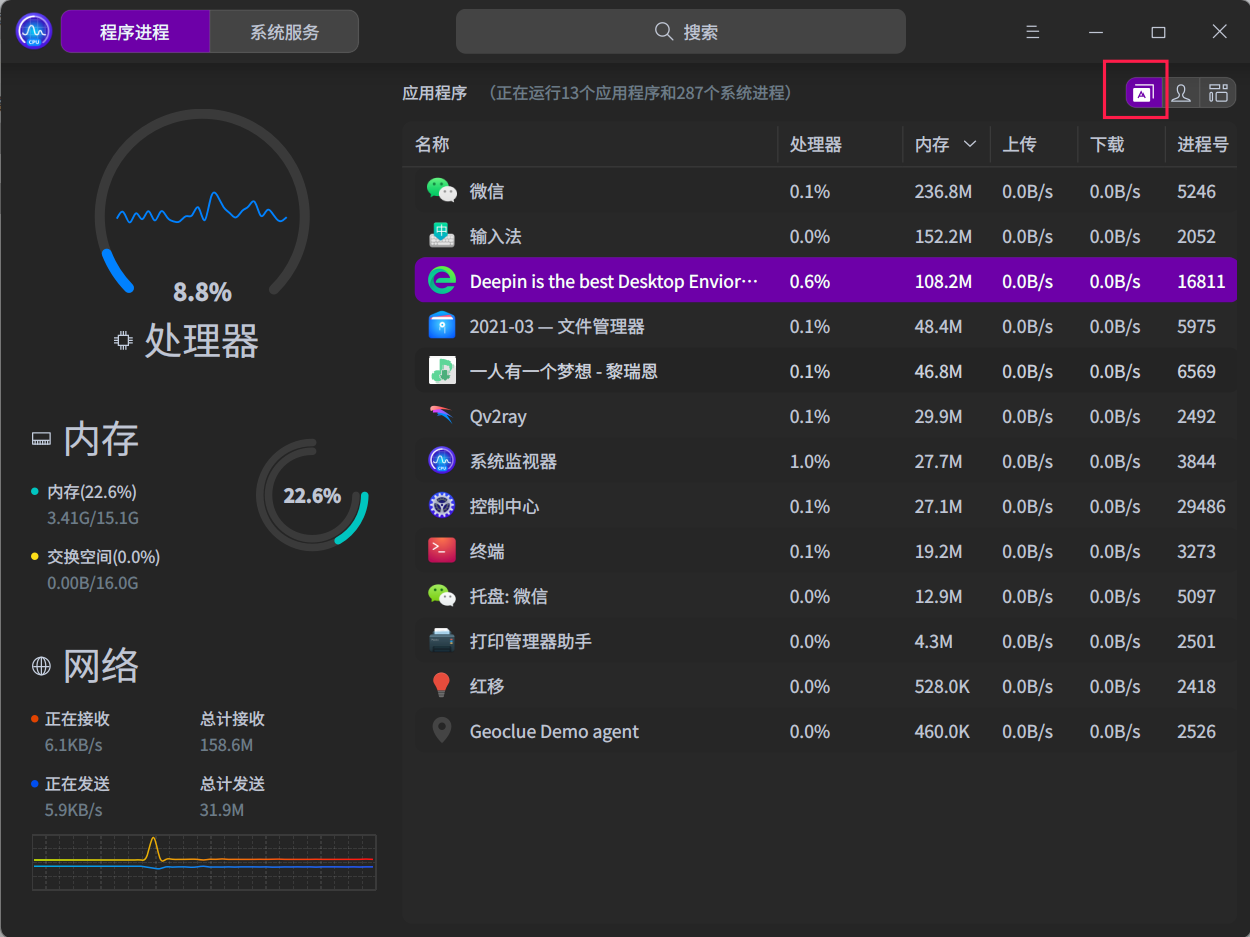
Task: Show all processes filter
Action: [x=1218, y=93]
